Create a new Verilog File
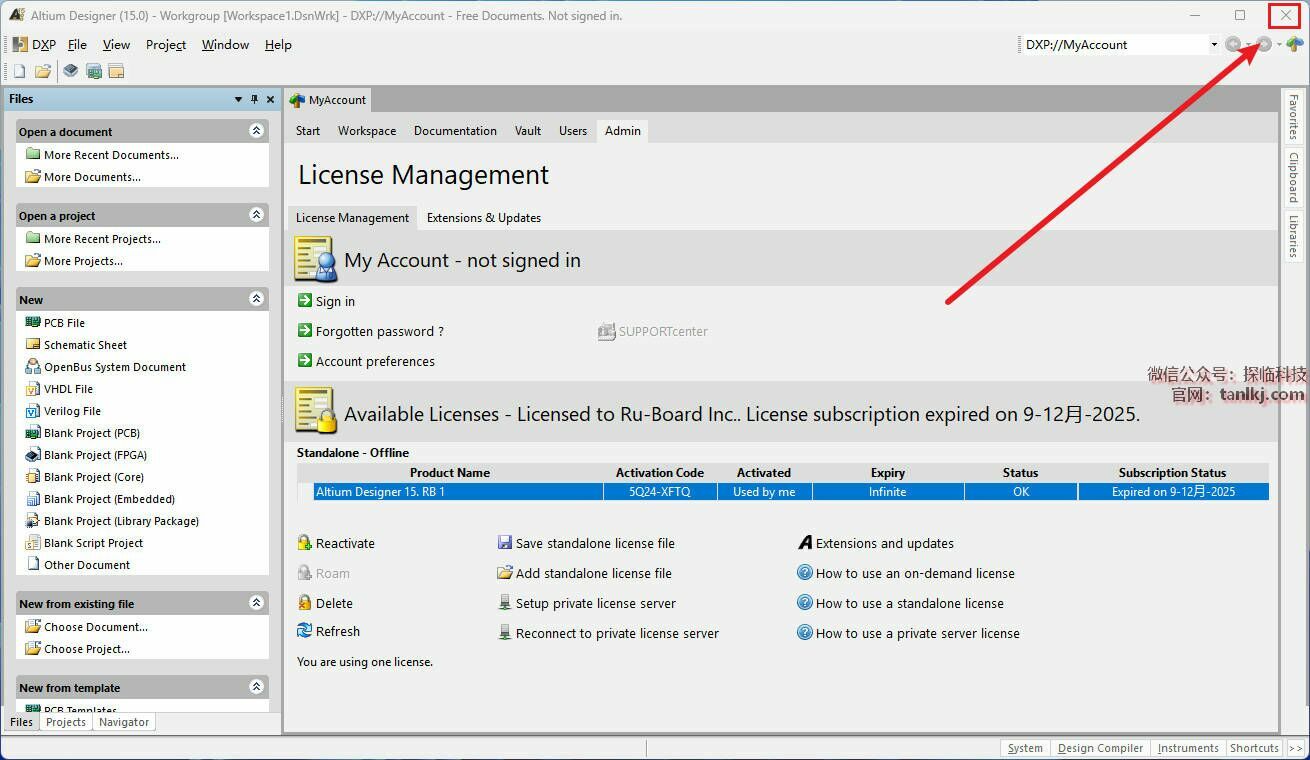The width and height of the screenshot is (1310, 760). click(72, 411)
